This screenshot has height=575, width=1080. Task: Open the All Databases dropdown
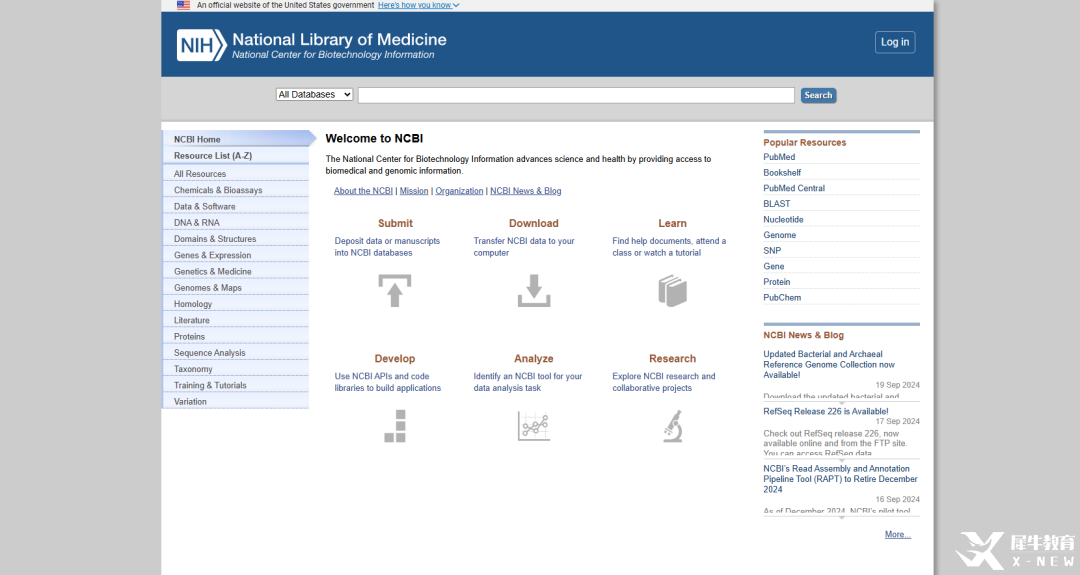(x=315, y=95)
